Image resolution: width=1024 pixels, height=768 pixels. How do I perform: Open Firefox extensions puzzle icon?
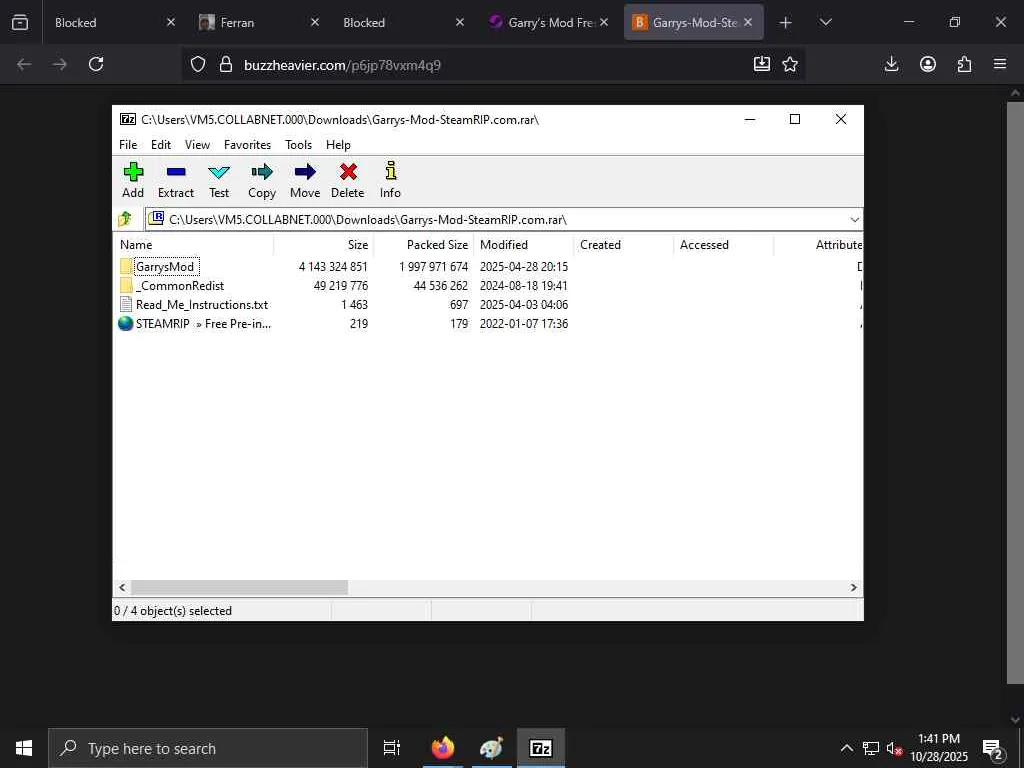tap(964, 64)
